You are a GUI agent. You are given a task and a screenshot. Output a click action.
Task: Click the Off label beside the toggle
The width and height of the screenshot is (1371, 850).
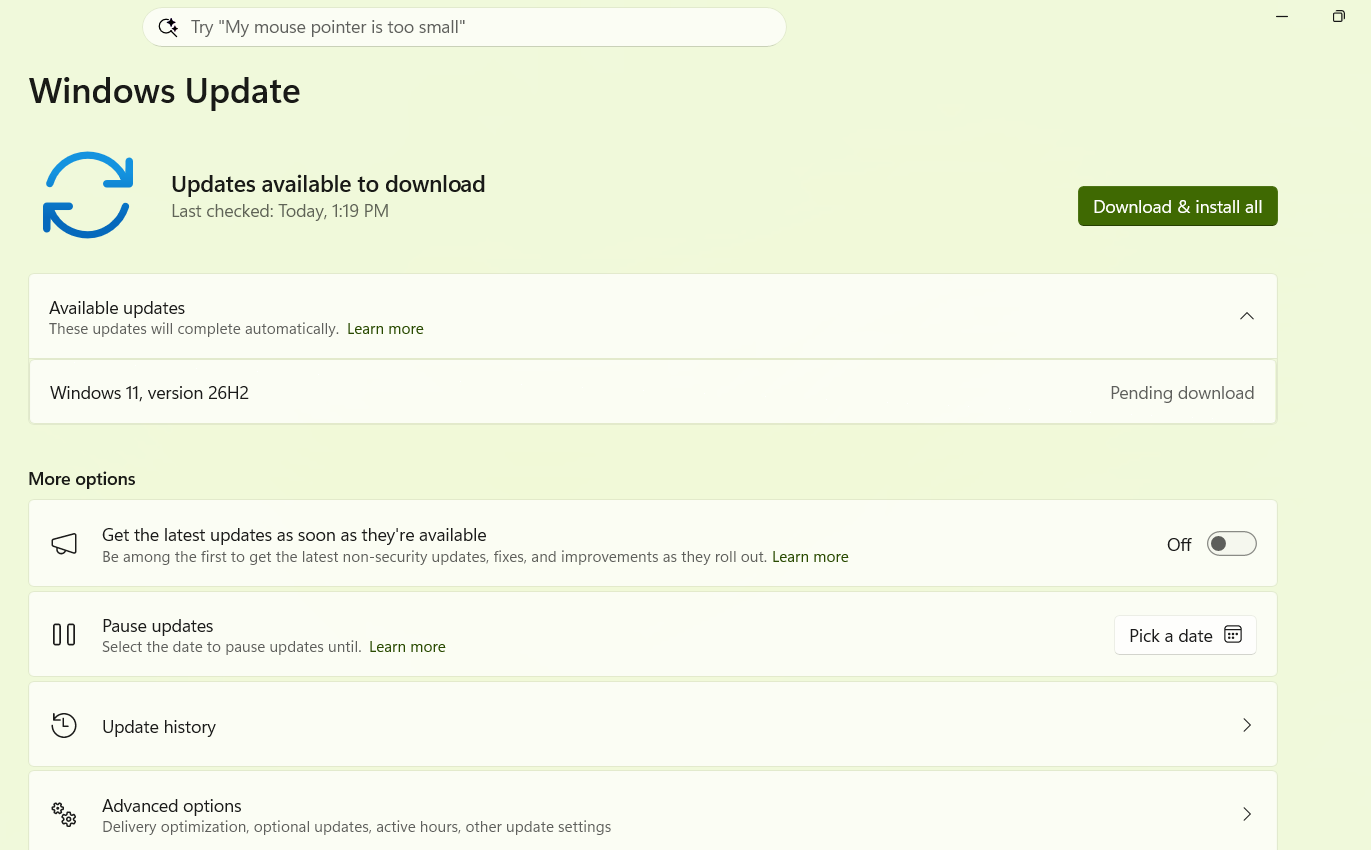click(1179, 545)
